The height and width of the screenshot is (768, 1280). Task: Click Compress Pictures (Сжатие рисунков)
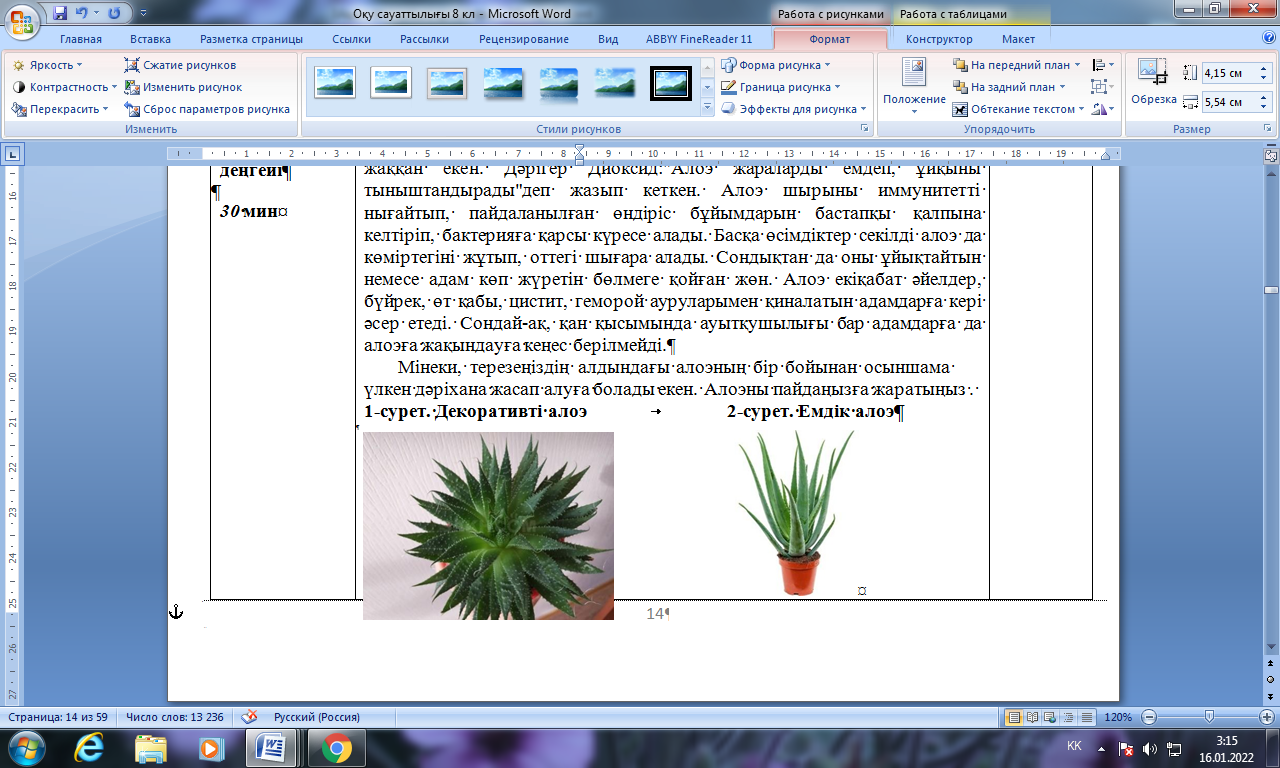pos(180,65)
